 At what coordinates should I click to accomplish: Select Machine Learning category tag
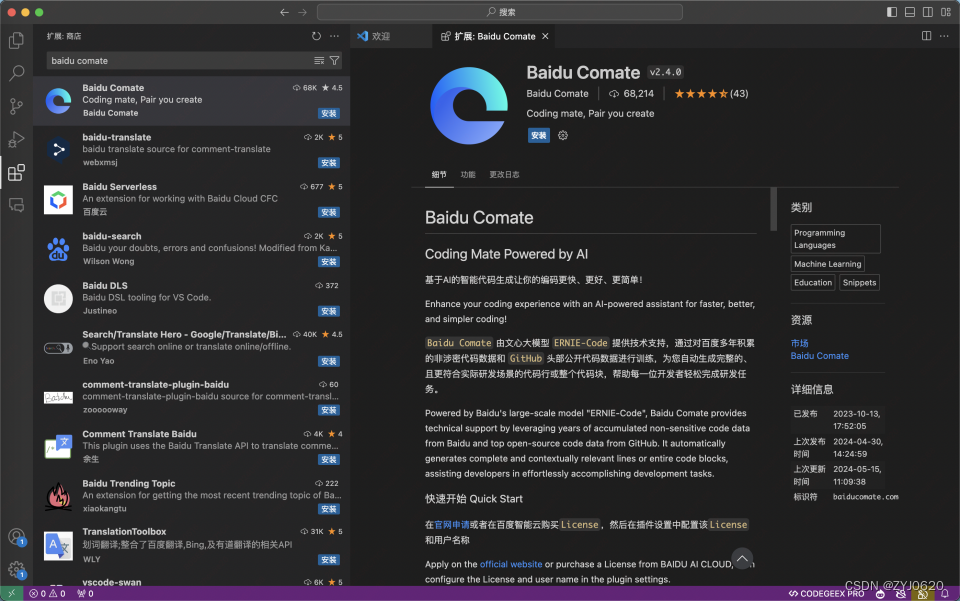point(827,264)
